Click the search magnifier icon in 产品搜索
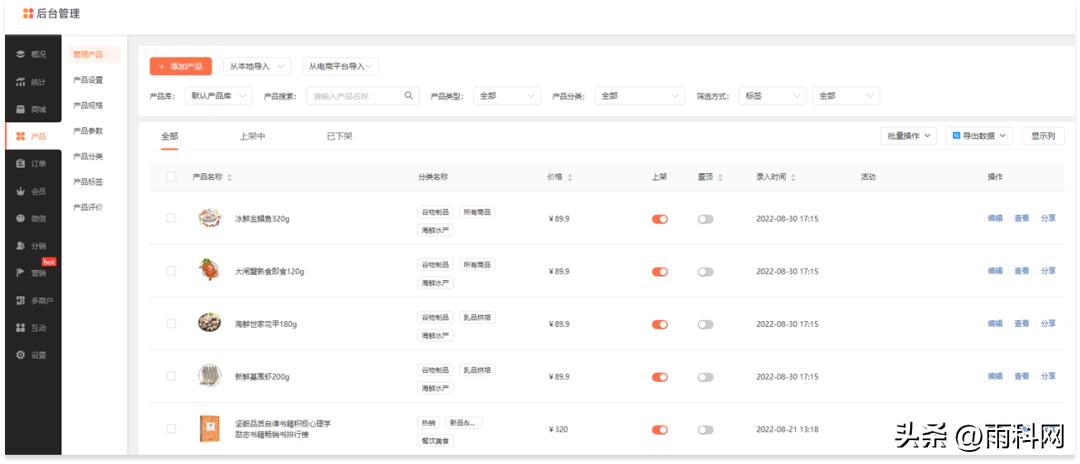This screenshot has width=1080, height=464. coord(408,96)
